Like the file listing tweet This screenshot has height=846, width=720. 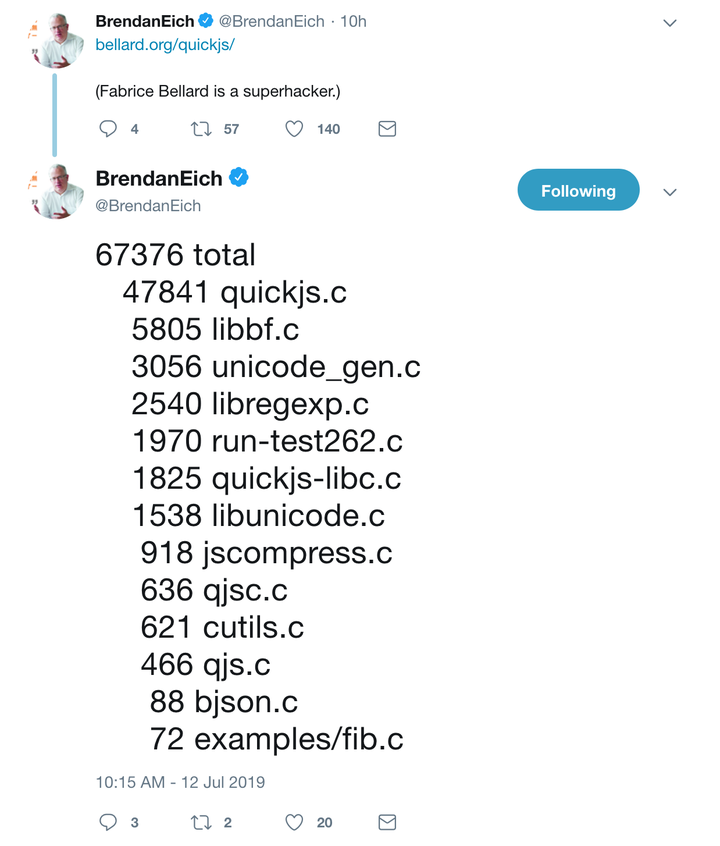pos(294,822)
